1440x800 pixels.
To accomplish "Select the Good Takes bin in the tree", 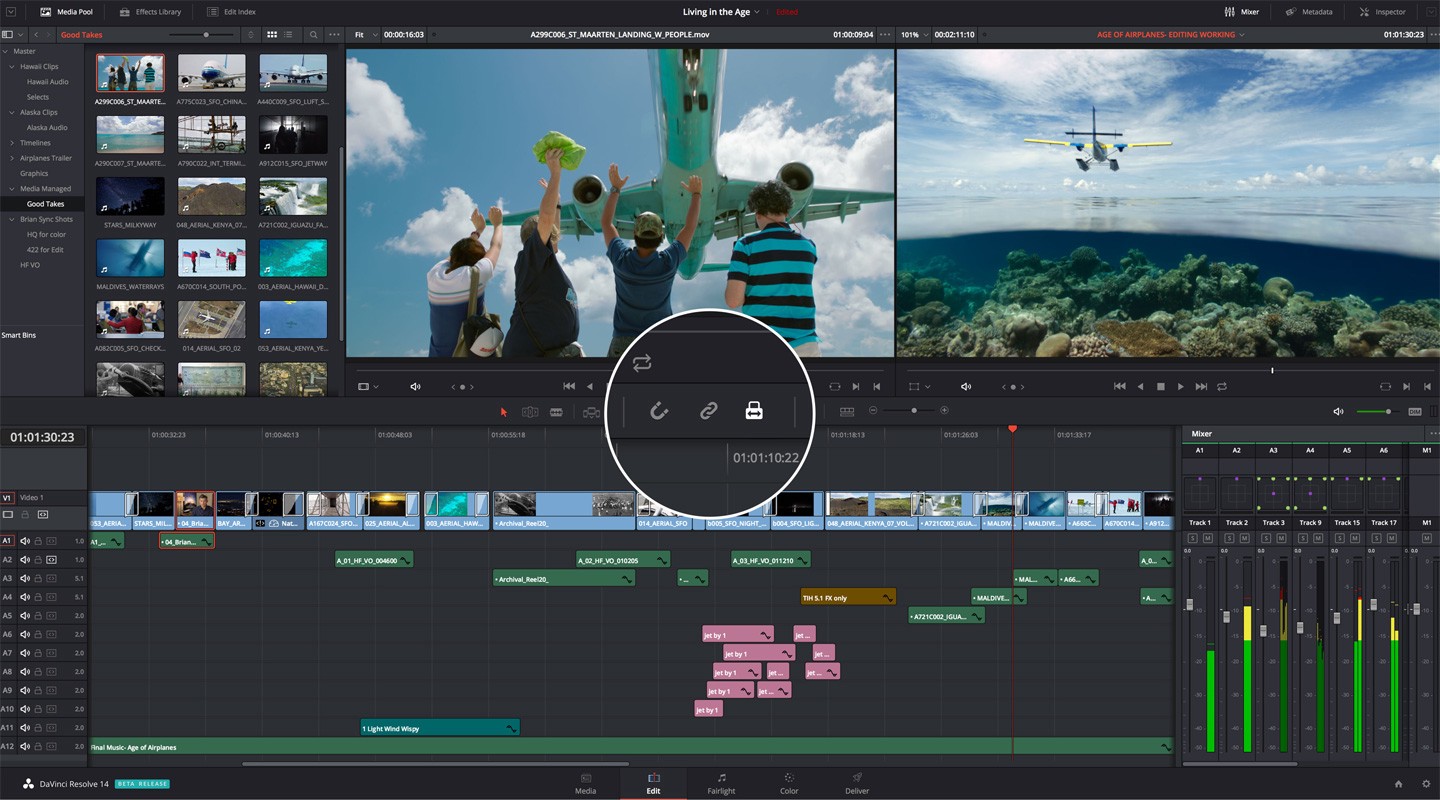I will (x=45, y=204).
